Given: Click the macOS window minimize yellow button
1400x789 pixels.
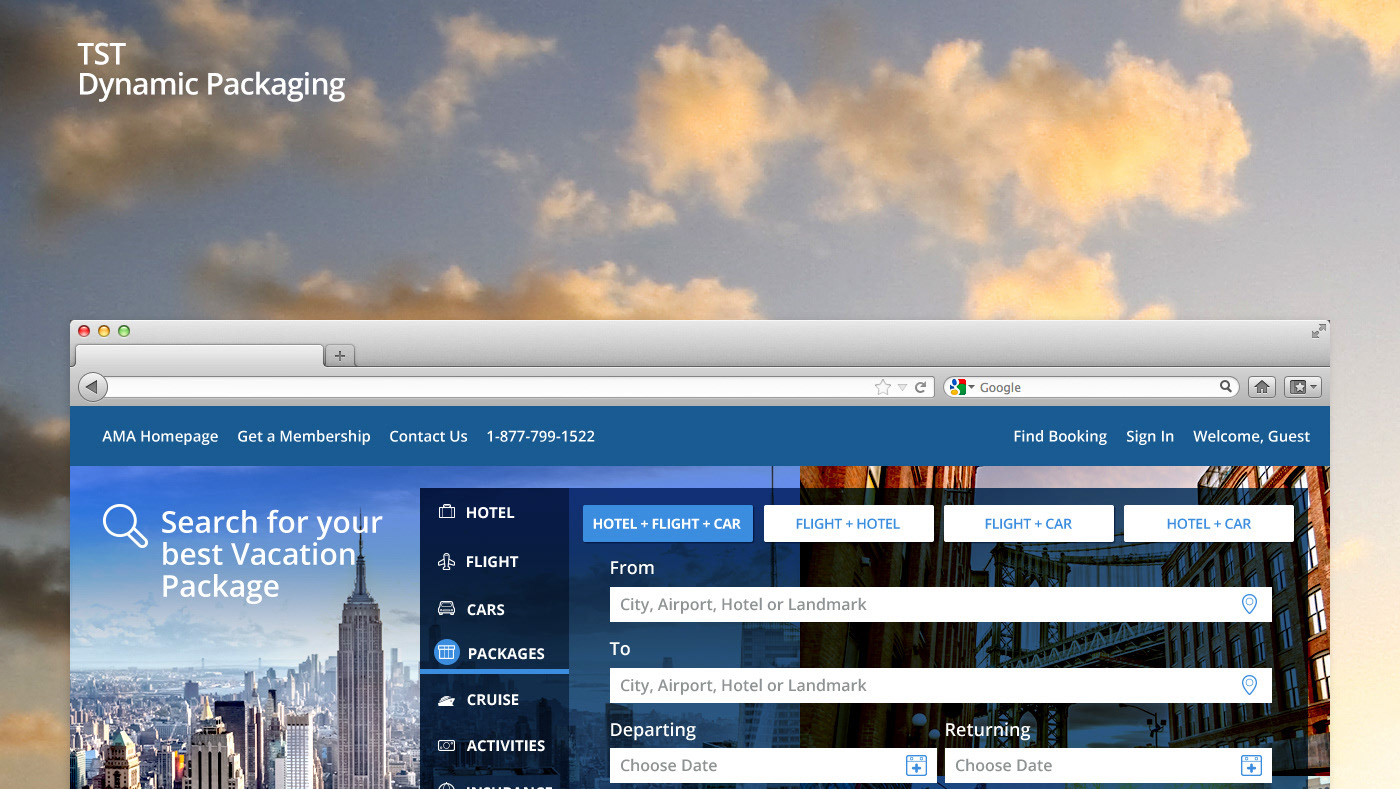Looking at the screenshot, I should [104, 331].
